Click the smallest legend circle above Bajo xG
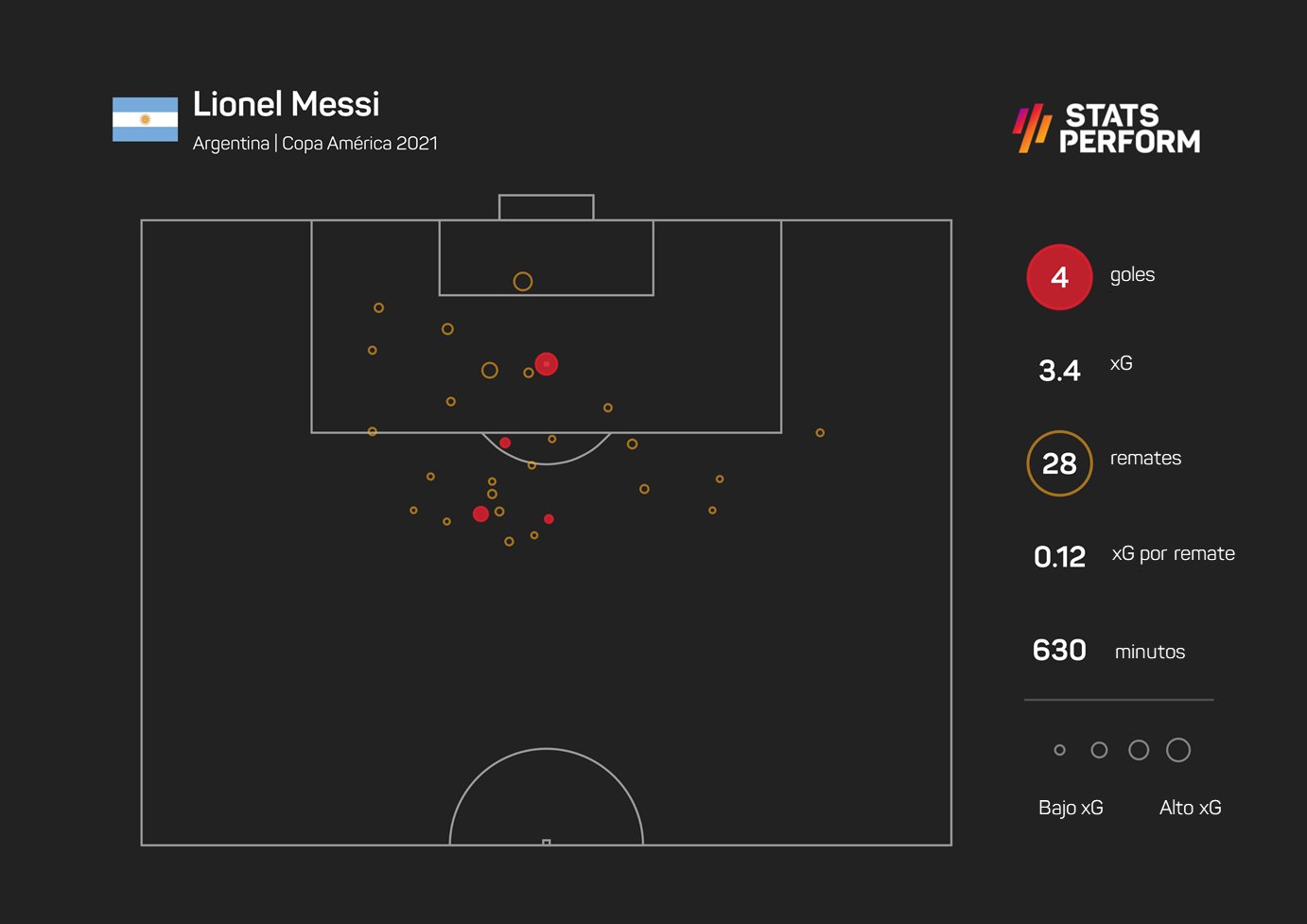Viewport: 1307px width, 924px height. pos(1059,750)
